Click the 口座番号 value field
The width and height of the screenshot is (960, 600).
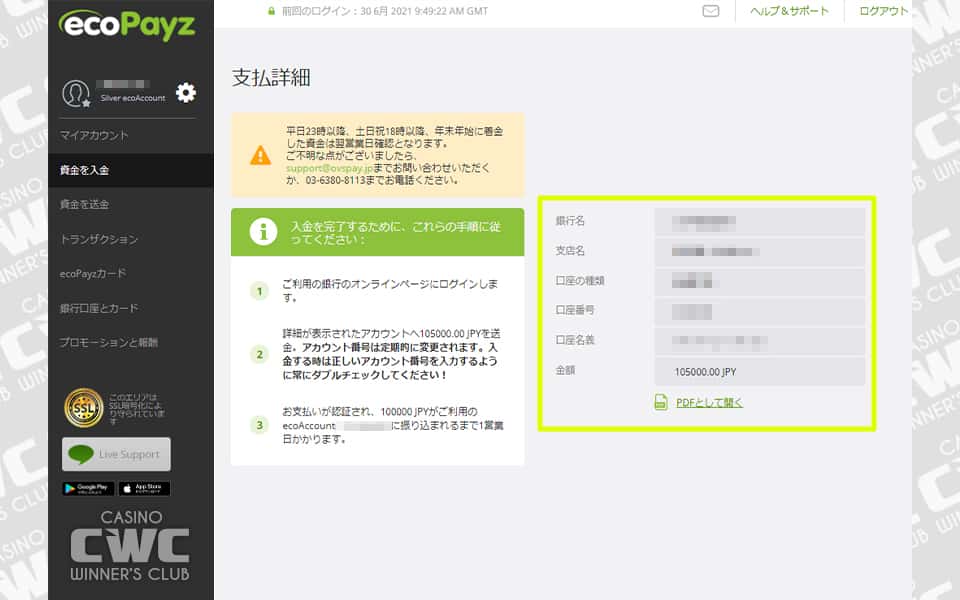(760, 312)
